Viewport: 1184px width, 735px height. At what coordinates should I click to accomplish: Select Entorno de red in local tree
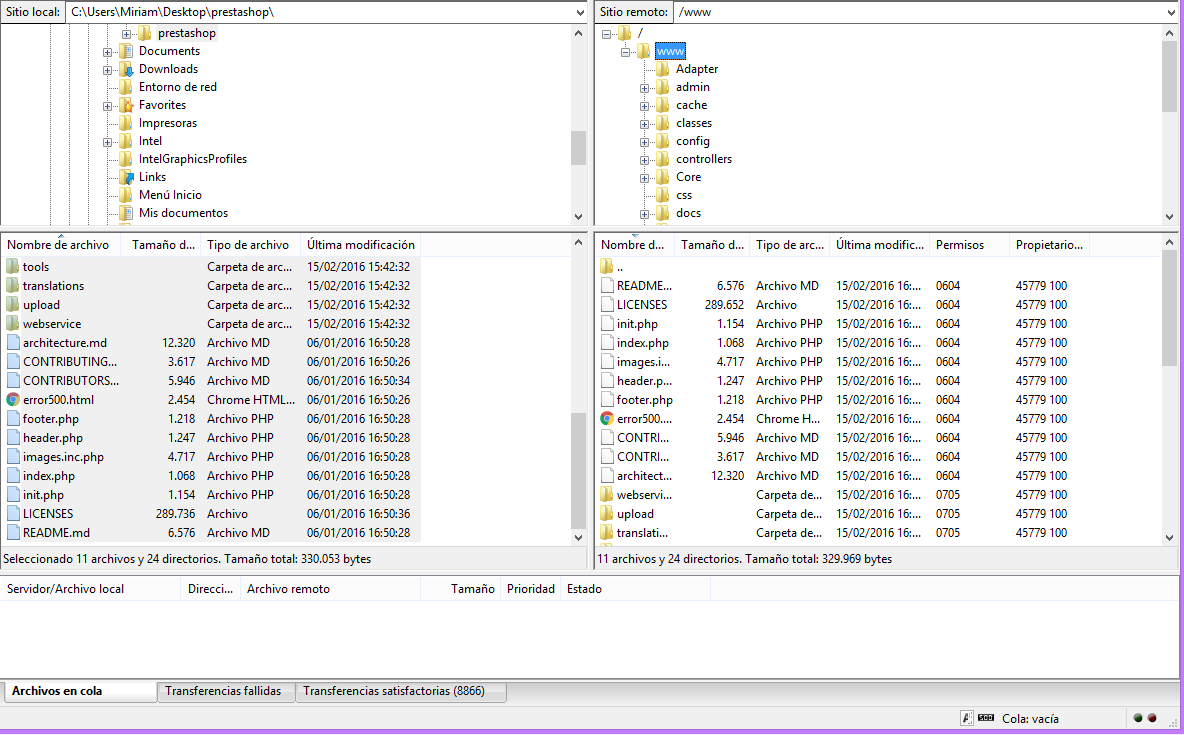click(177, 87)
